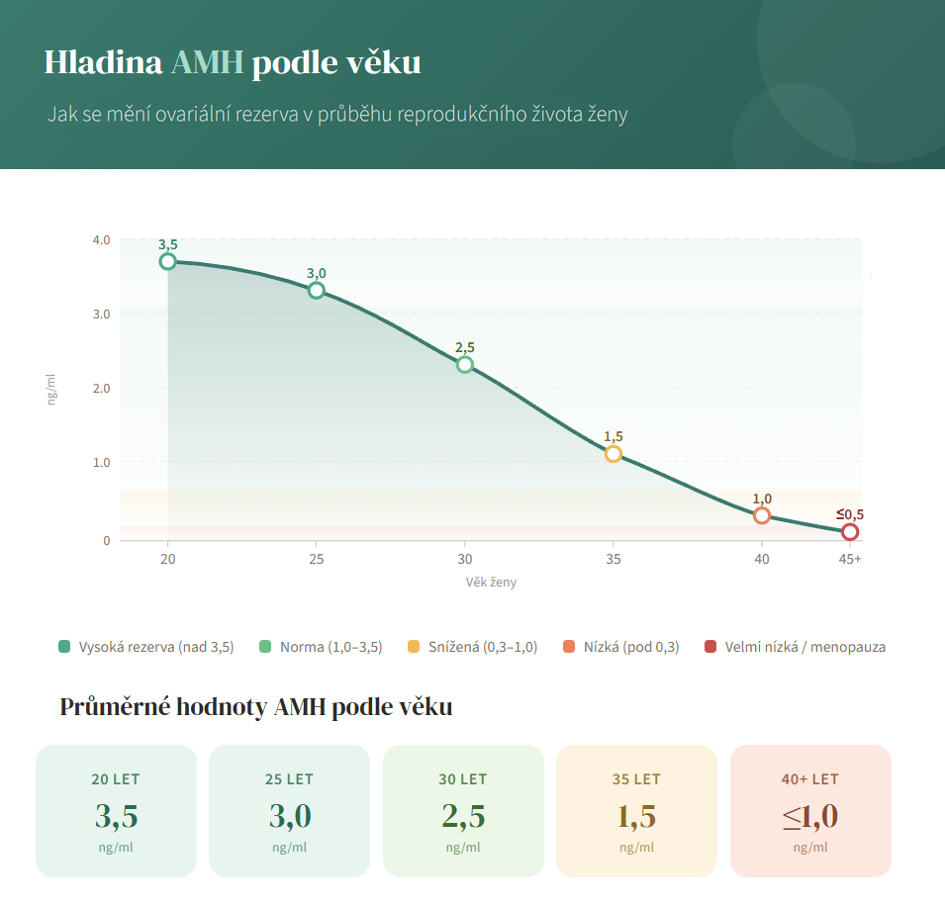This screenshot has height=906, width=945.
Task: Open the 20 LET value card
Action: (x=116, y=811)
